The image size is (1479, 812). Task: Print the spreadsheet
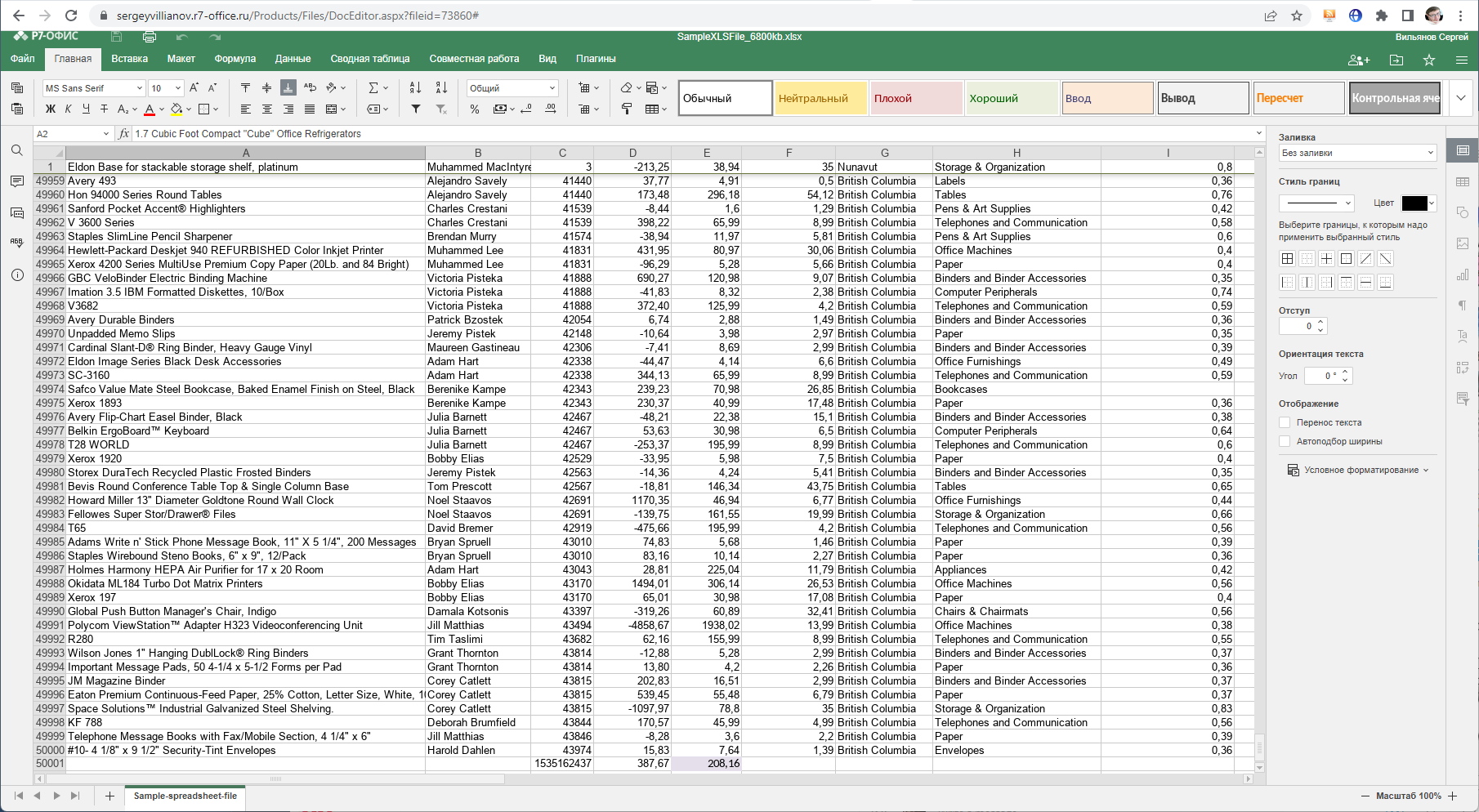(x=150, y=37)
